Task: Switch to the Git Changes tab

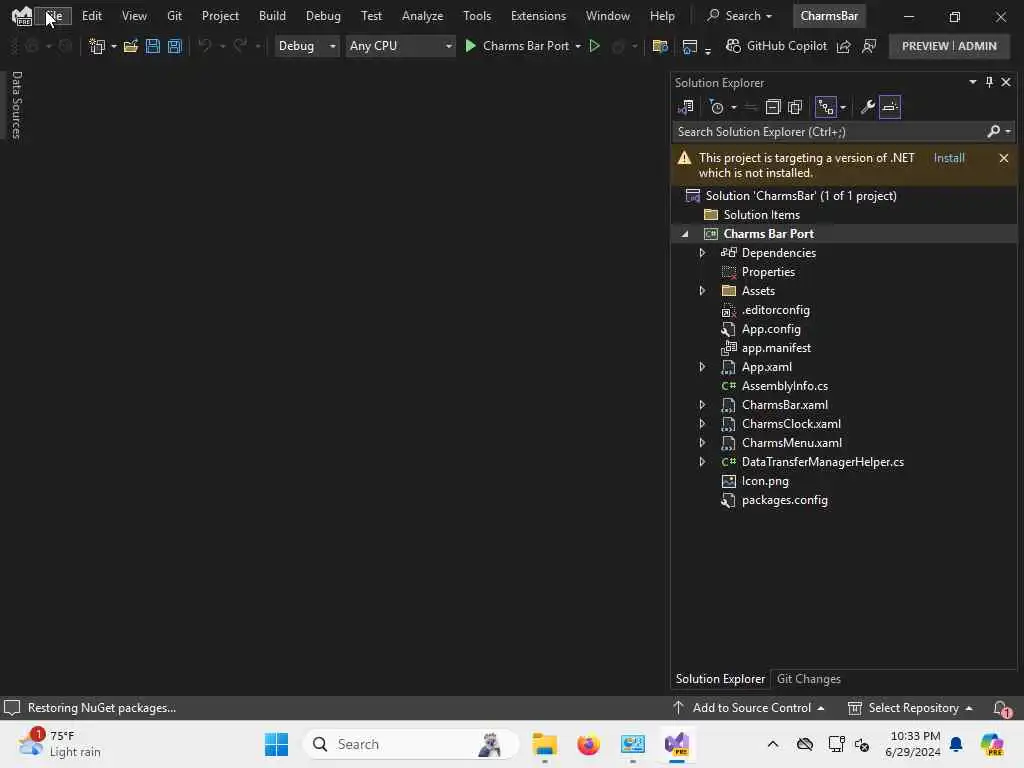Action: [808, 679]
